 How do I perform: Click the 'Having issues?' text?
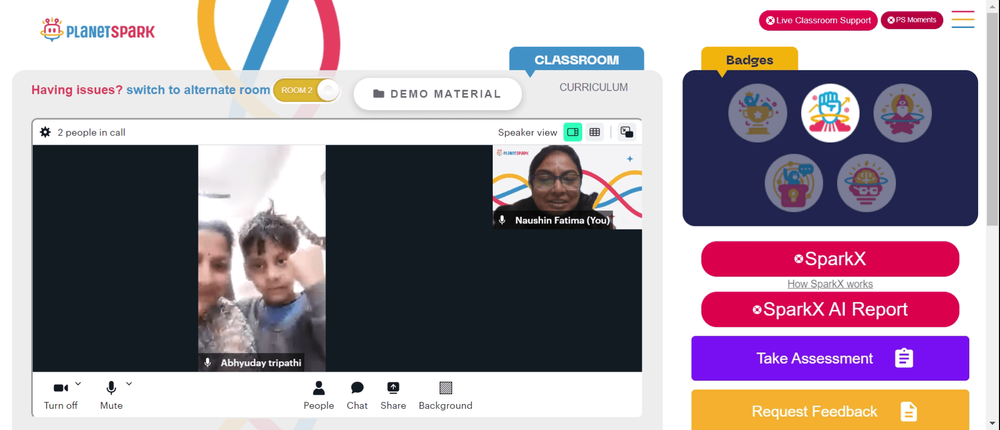coord(77,90)
